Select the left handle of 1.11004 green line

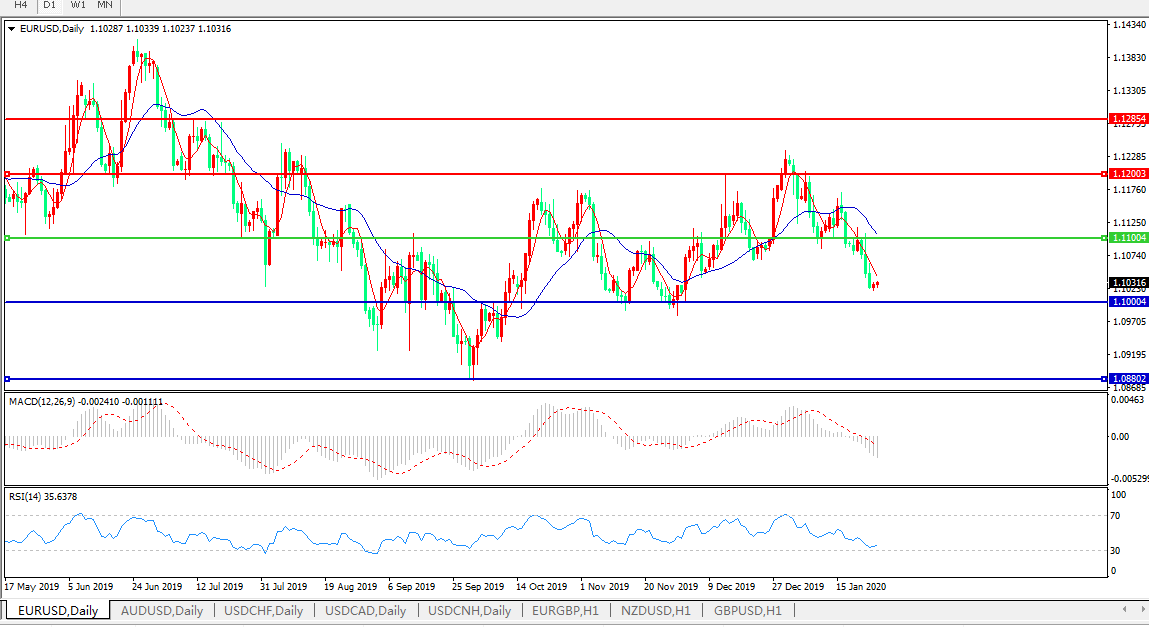(7, 238)
